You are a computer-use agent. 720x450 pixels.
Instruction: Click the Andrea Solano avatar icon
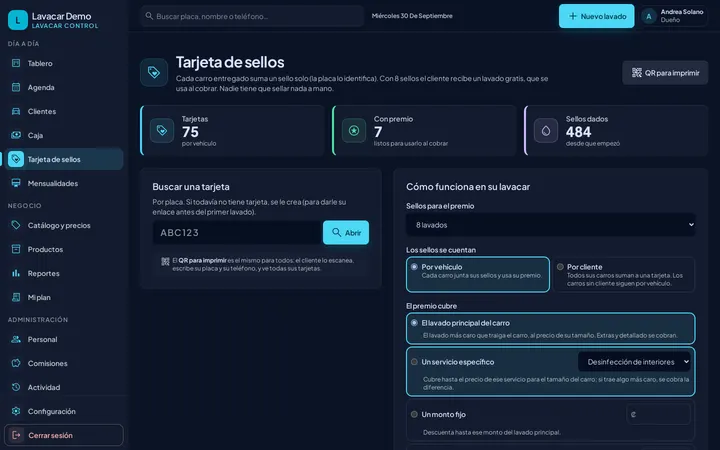[649, 17]
